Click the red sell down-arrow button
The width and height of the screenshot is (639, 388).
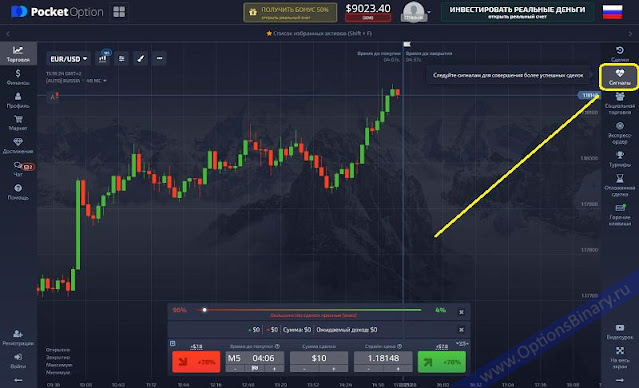click(196, 362)
